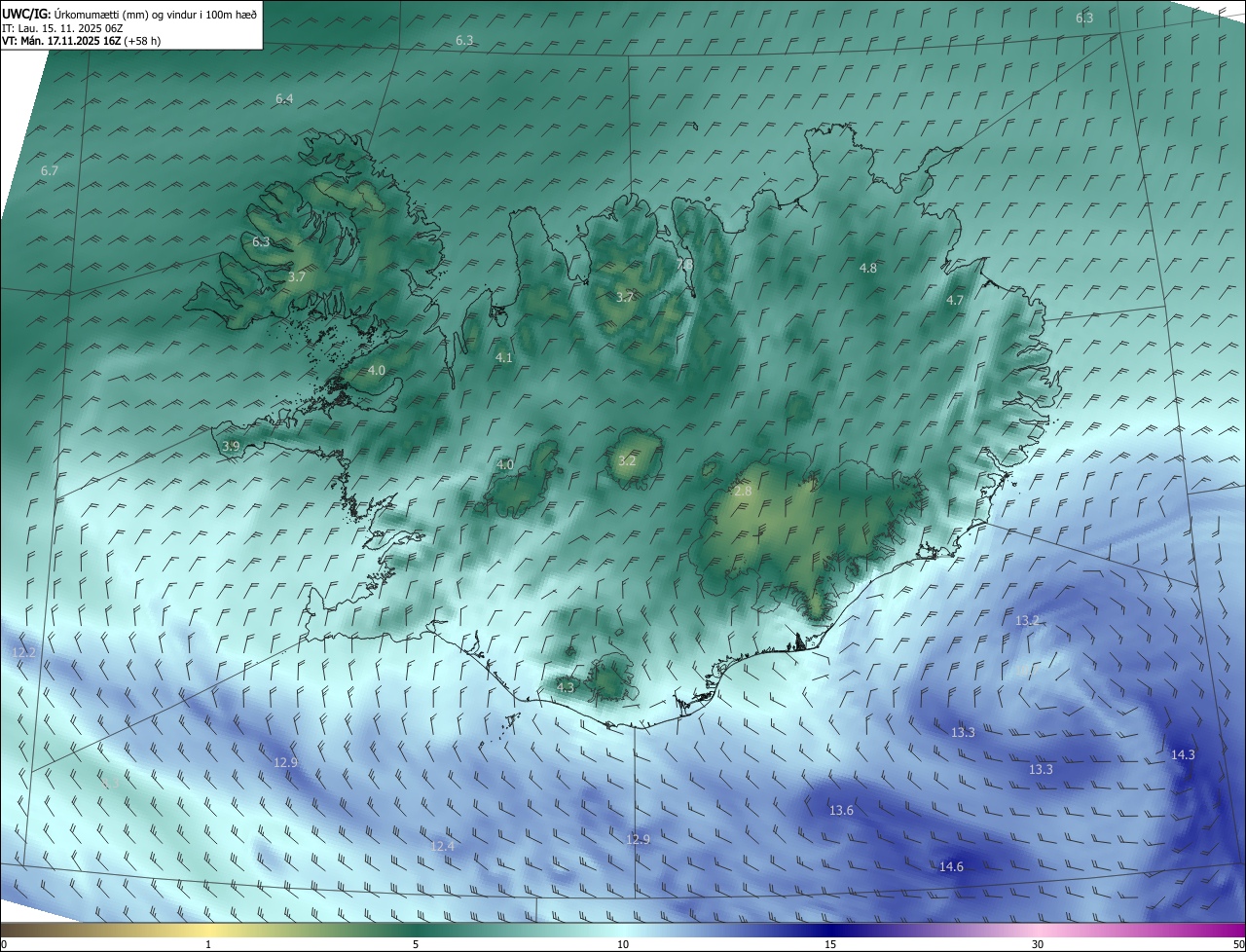This screenshot has width=1246, height=952.
Task: Click the 4.1 value label on the map
Action: [504, 358]
